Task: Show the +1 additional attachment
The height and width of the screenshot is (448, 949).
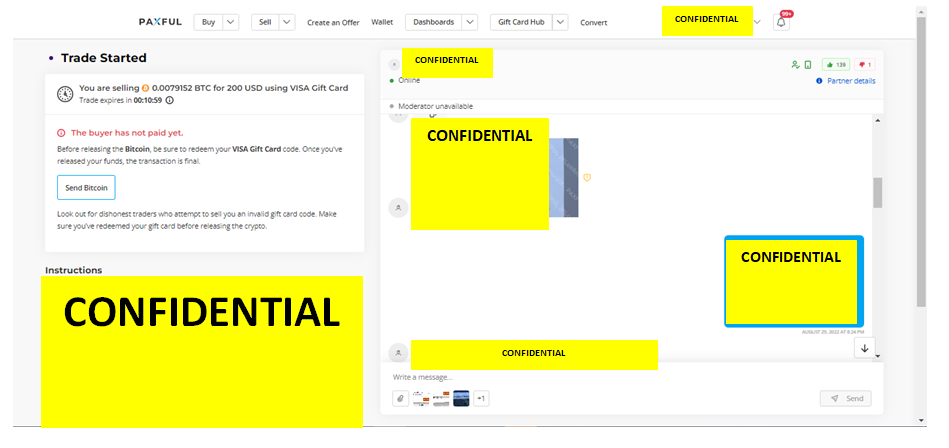Action: coord(481,398)
